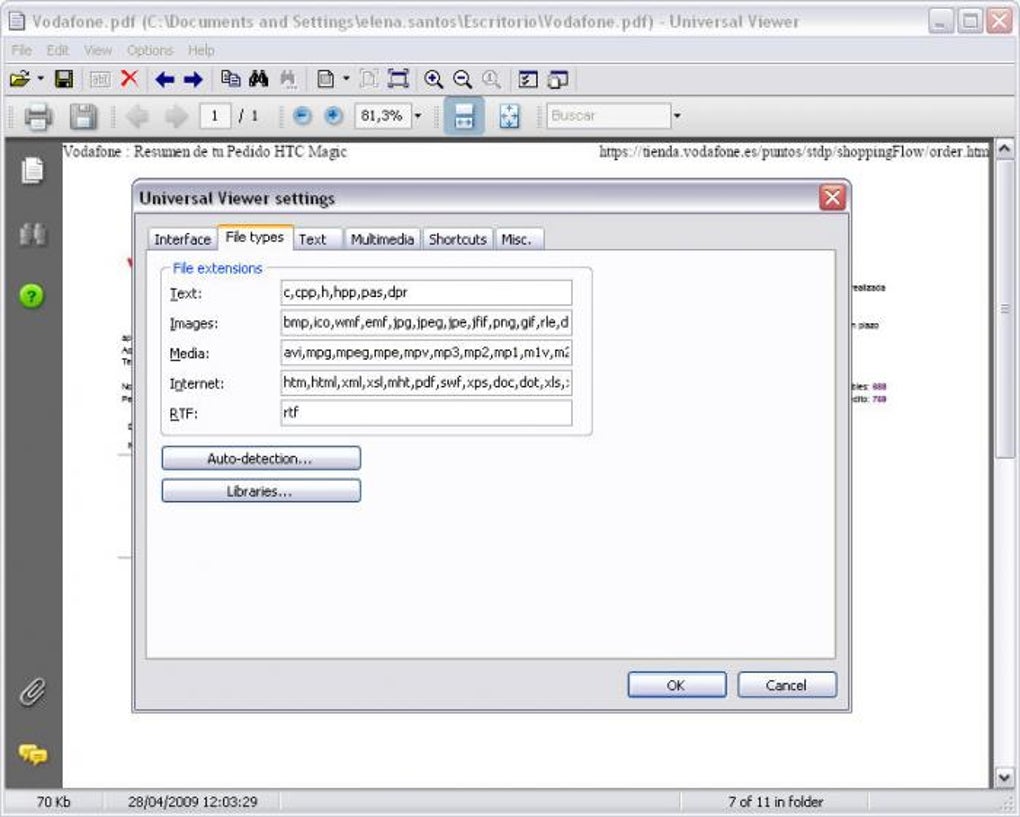Toggle the full screen icon

tap(398, 79)
